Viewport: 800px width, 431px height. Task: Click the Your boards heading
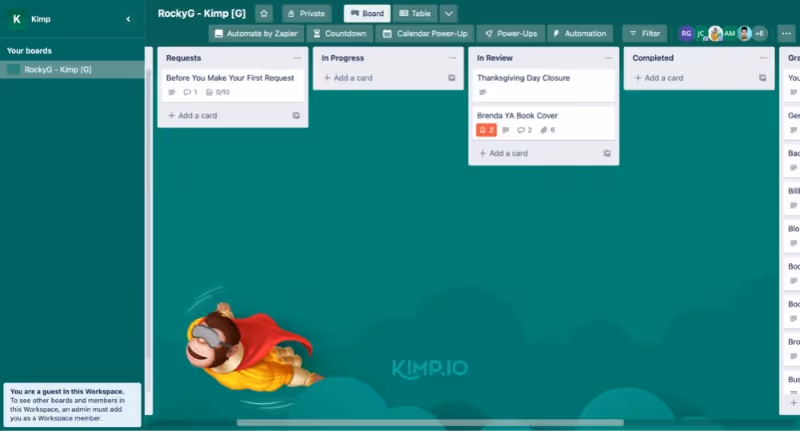(x=29, y=51)
